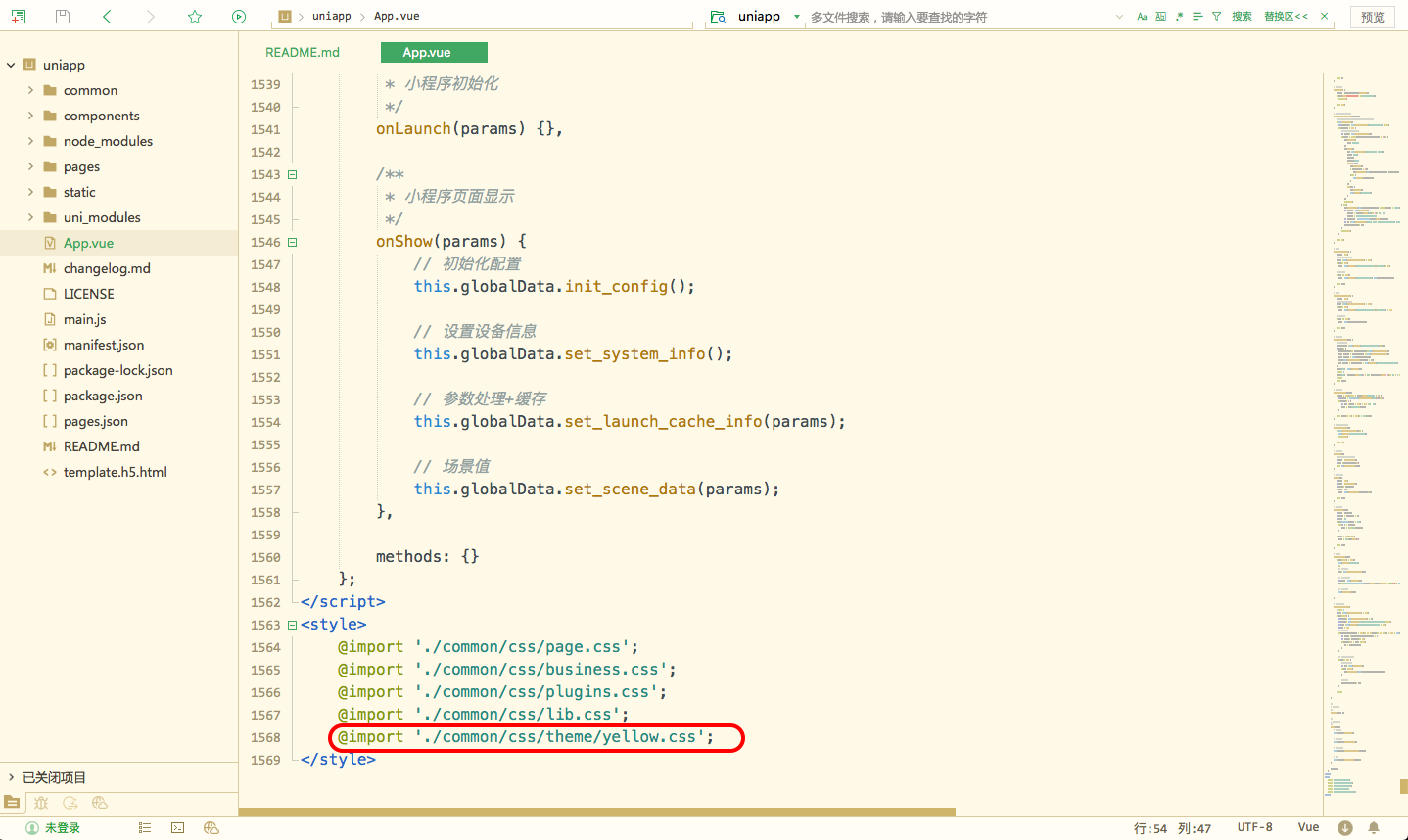Run the project with the play icon
This screenshot has height=840, width=1408.
point(239,17)
